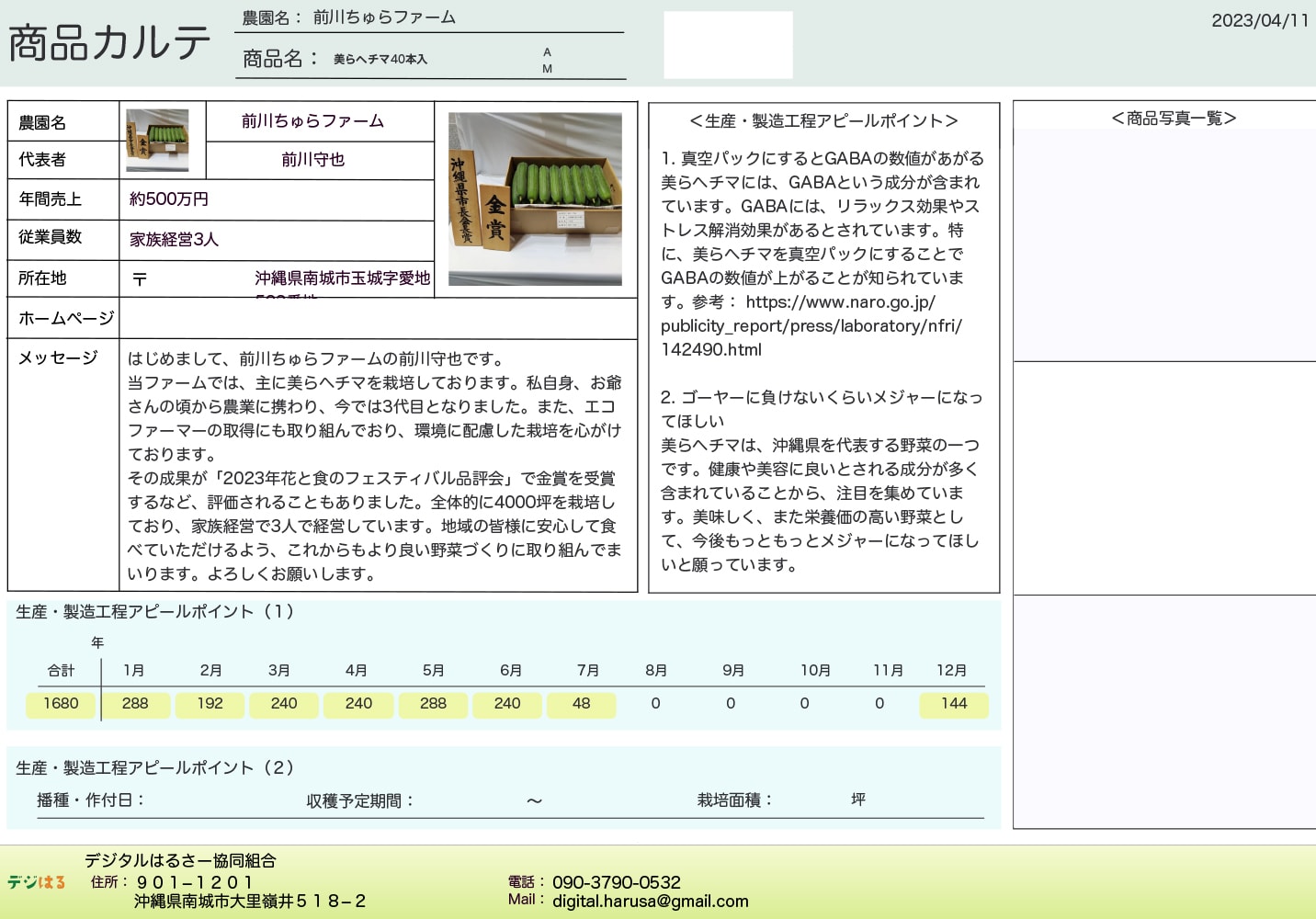1316x919 pixels.
Task: Select the representative field 前川守也
Action: point(312,160)
